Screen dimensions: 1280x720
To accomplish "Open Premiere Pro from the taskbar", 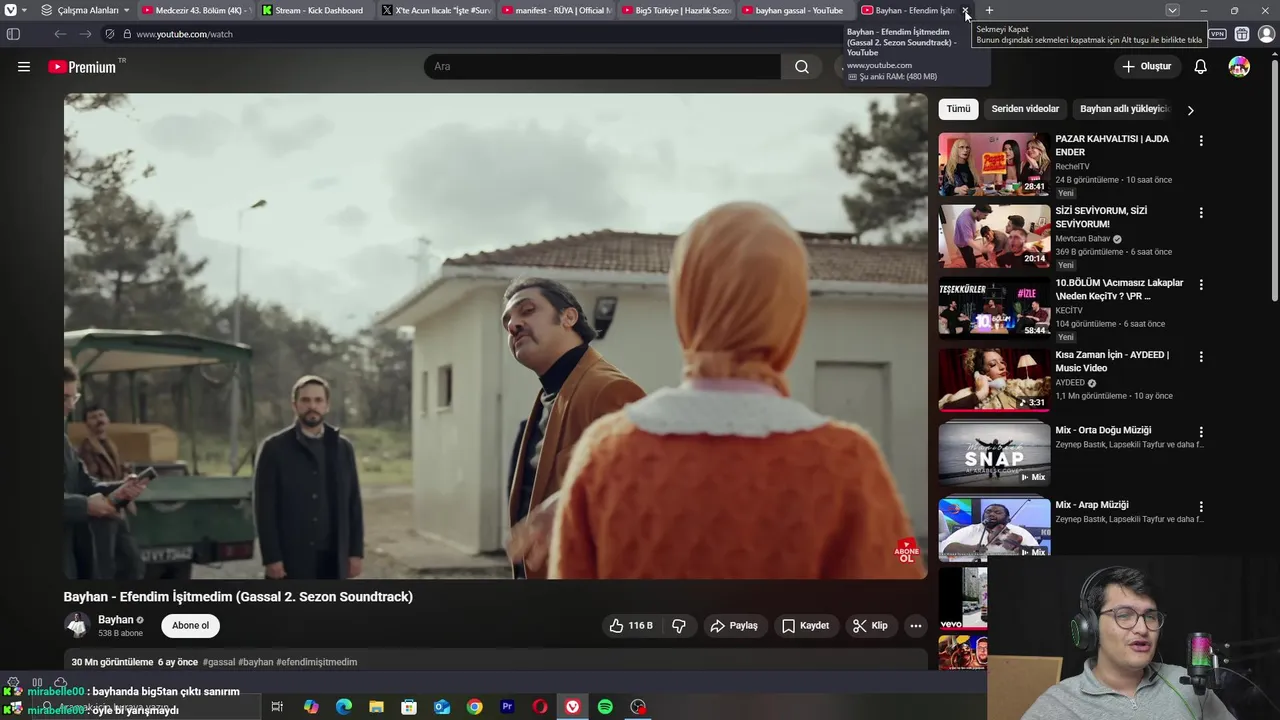I will click(x=507, y=707).
